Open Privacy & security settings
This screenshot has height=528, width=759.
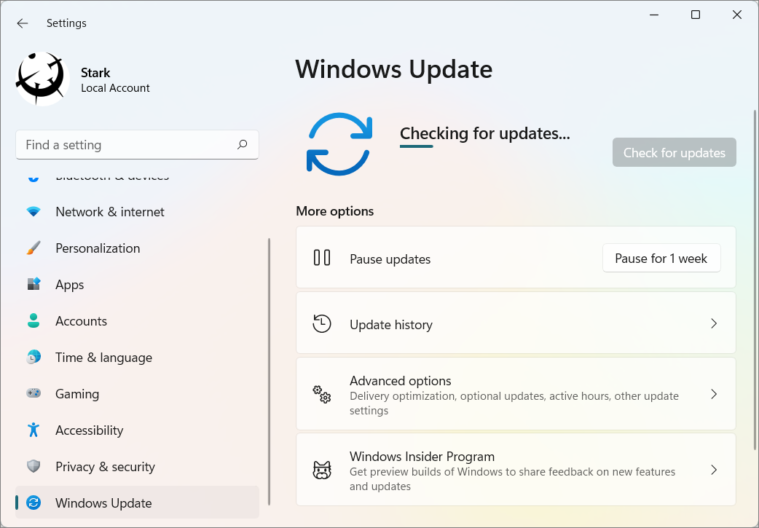[137, 466]
